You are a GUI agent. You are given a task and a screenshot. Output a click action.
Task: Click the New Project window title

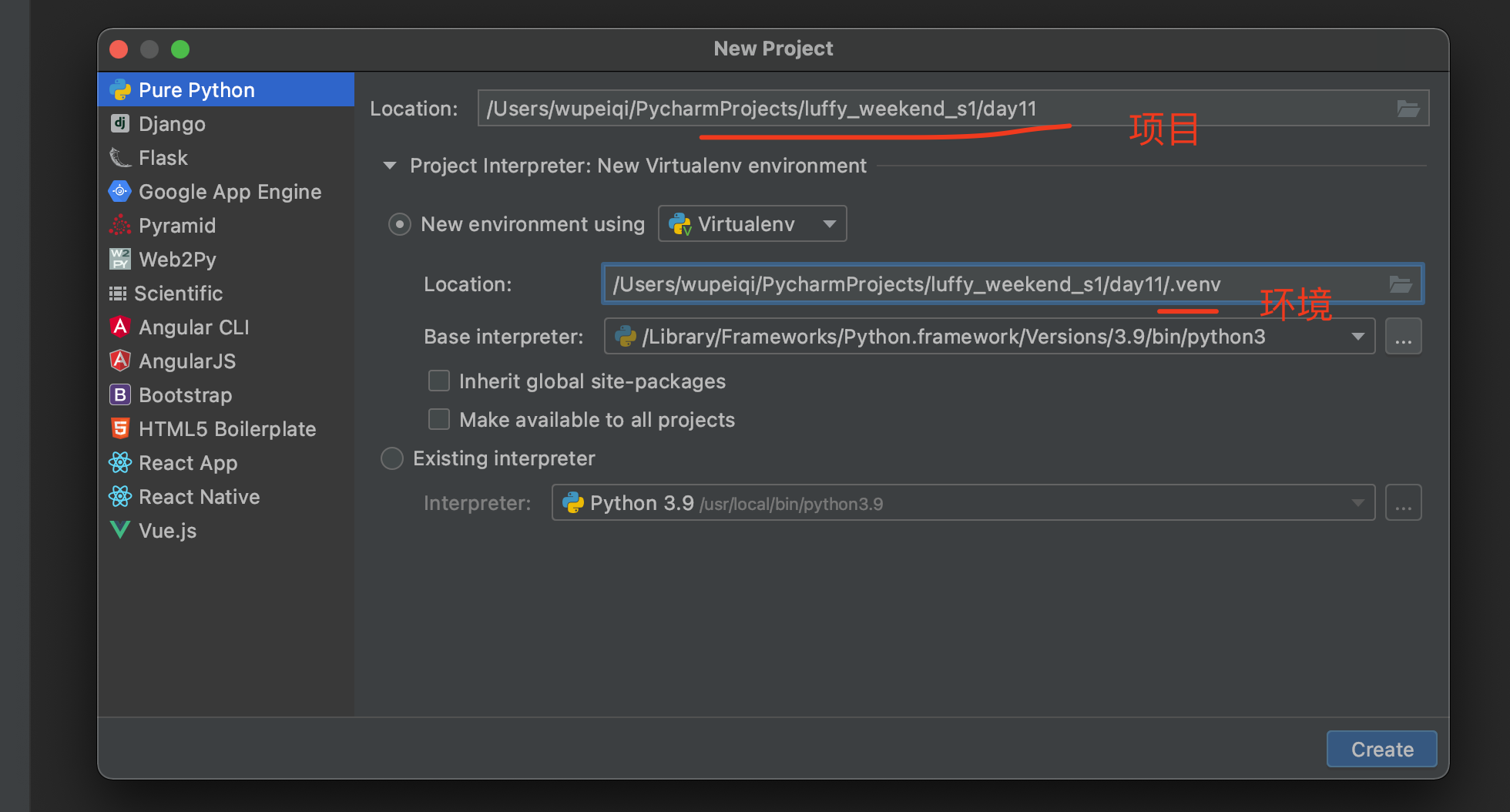[x=773, y=49]
